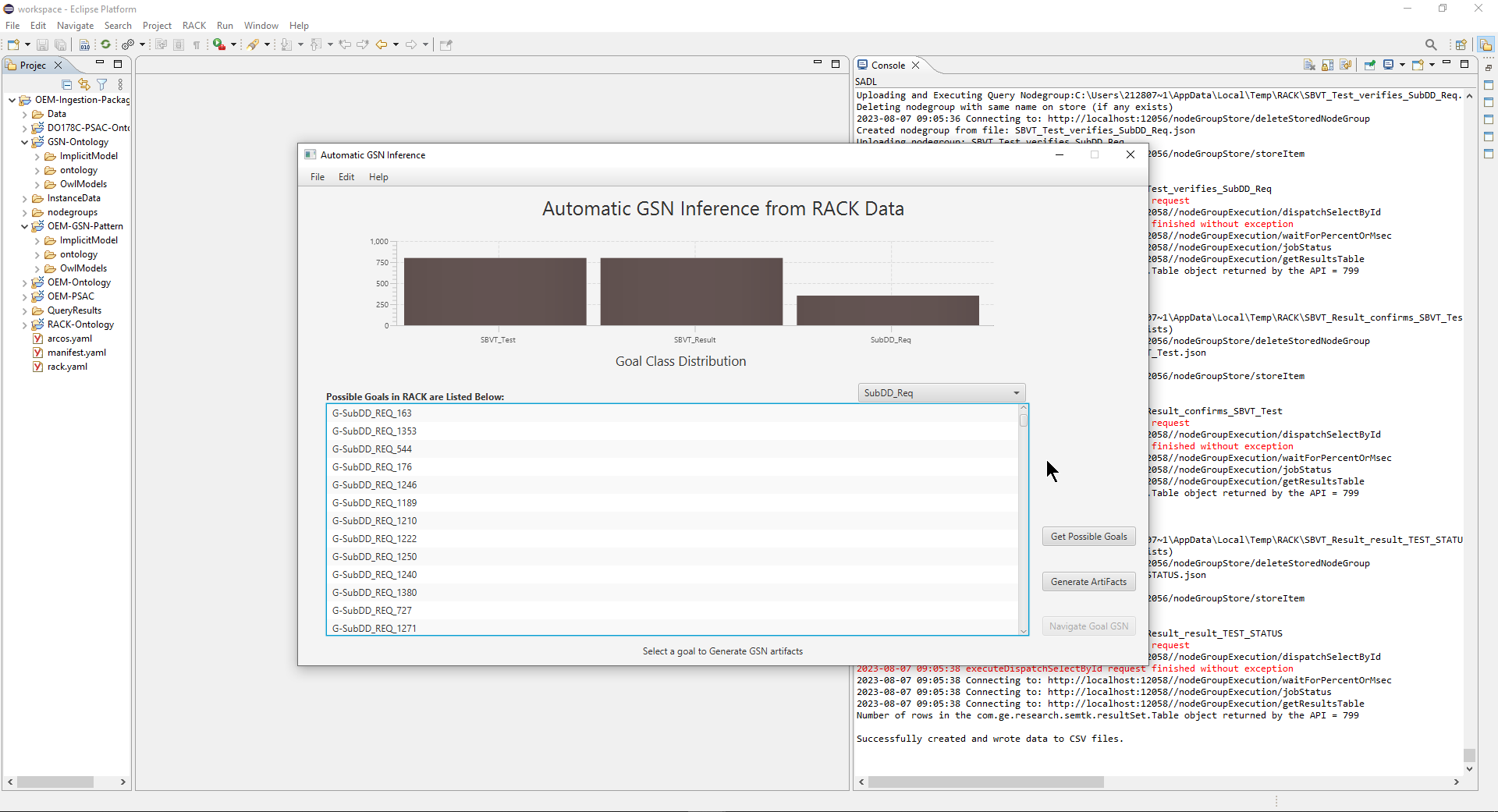
Task: Click the Forward navigation arrow icon
Action: [x=411, y=44]
